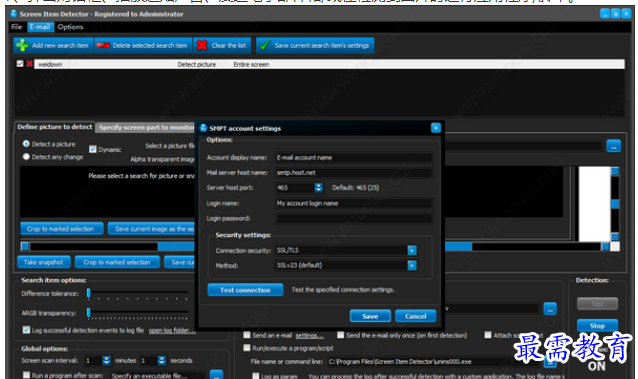Click the Test connection button

coord(245,290)
